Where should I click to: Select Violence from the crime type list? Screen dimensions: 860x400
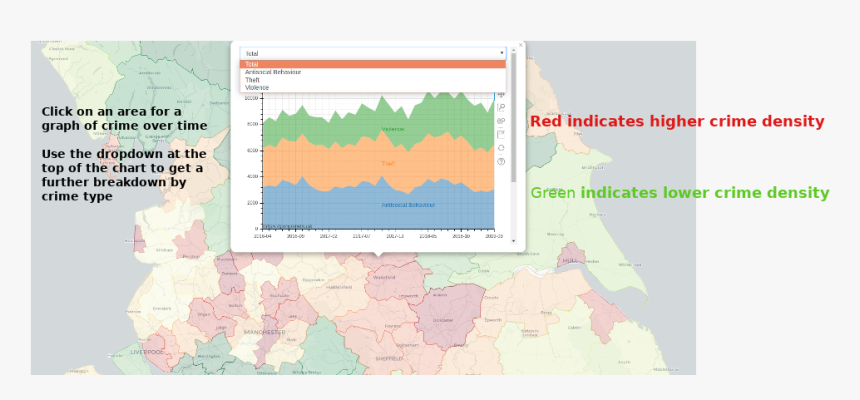[x=373, y=87]
